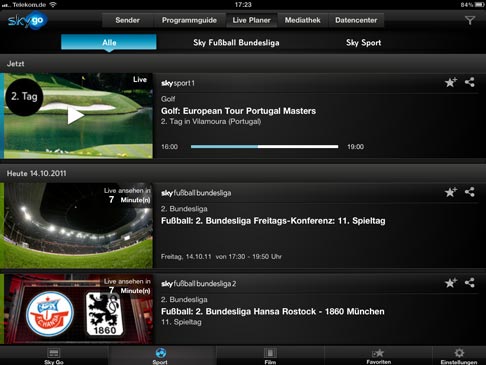The image size is (486, 365).
Task: Filter by Sky Sport
Action: (363, 43)
